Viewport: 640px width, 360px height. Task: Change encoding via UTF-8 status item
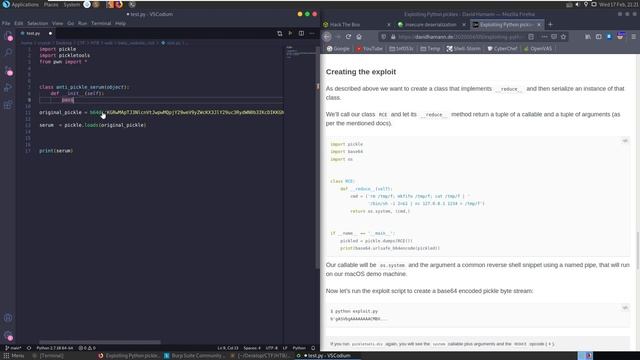(x=271, y=348)
